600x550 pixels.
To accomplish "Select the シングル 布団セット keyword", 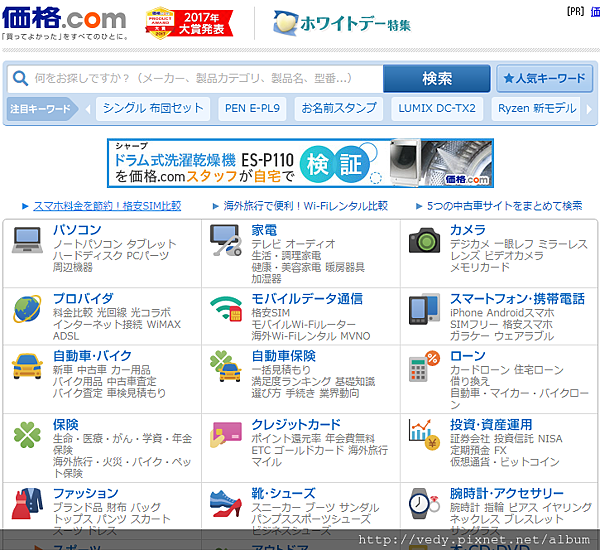I will [x=153, y=109].
